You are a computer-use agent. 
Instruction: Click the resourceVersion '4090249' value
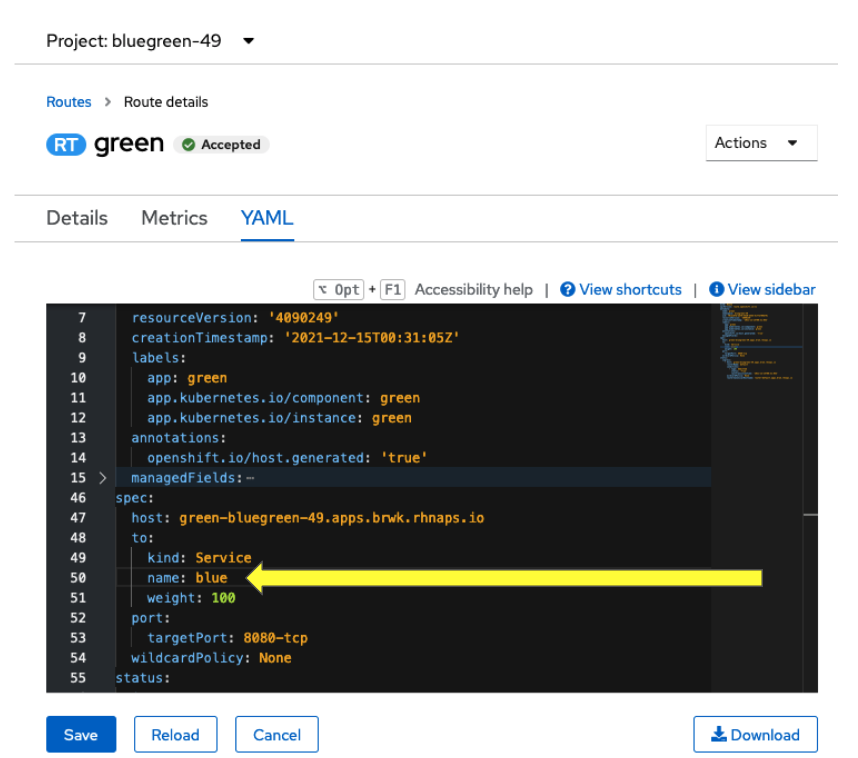(304, 318)
